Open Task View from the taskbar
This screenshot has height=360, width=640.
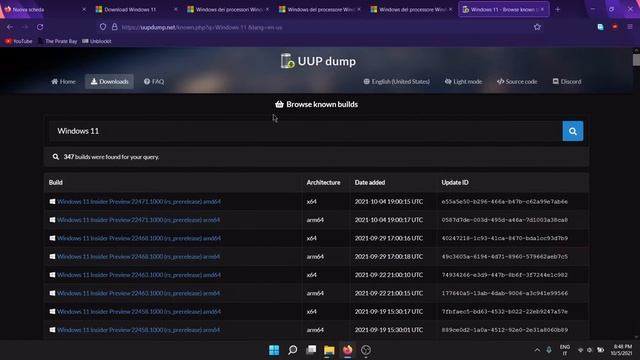[x=311, y=350]
